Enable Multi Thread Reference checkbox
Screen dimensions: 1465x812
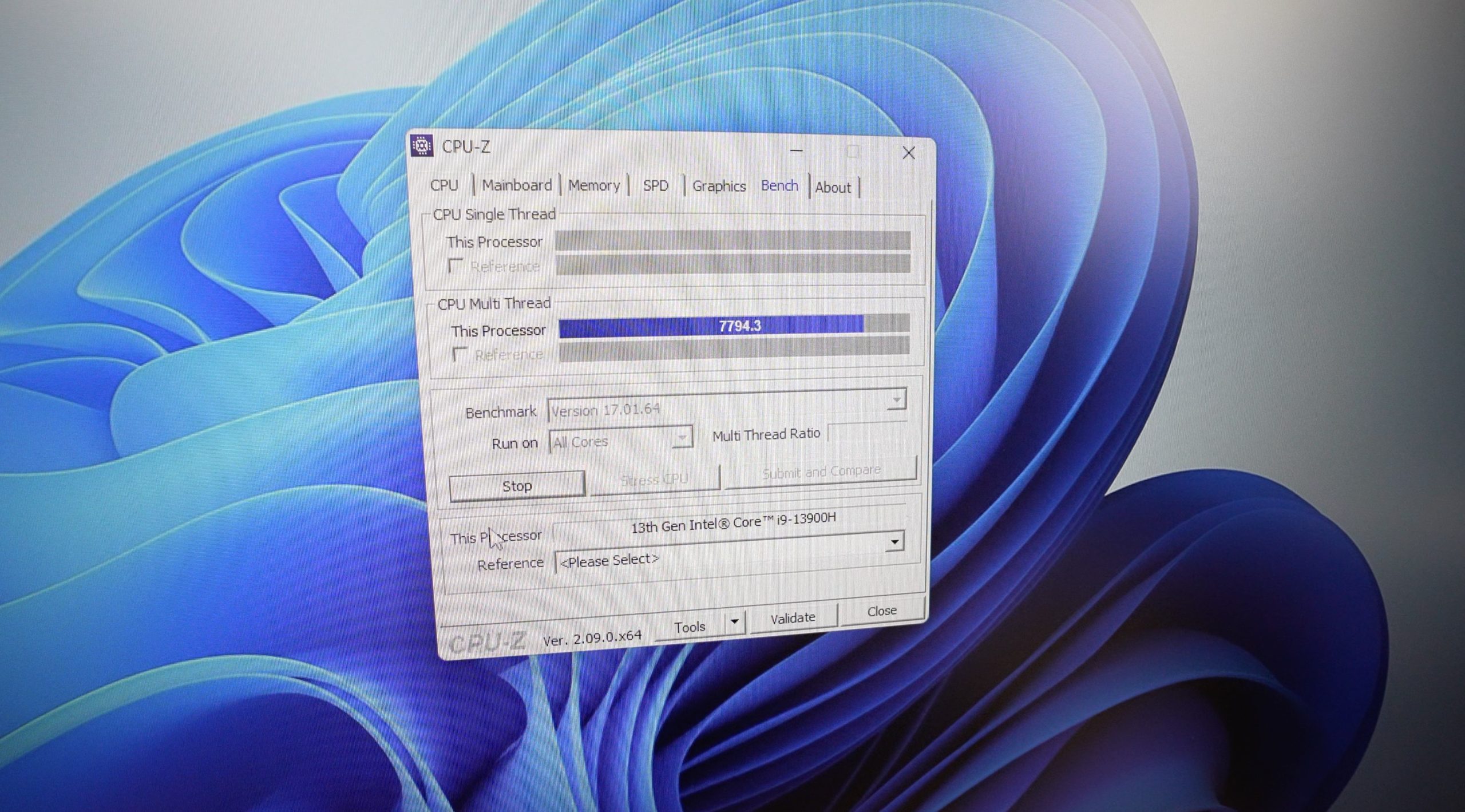coord(460,354)
